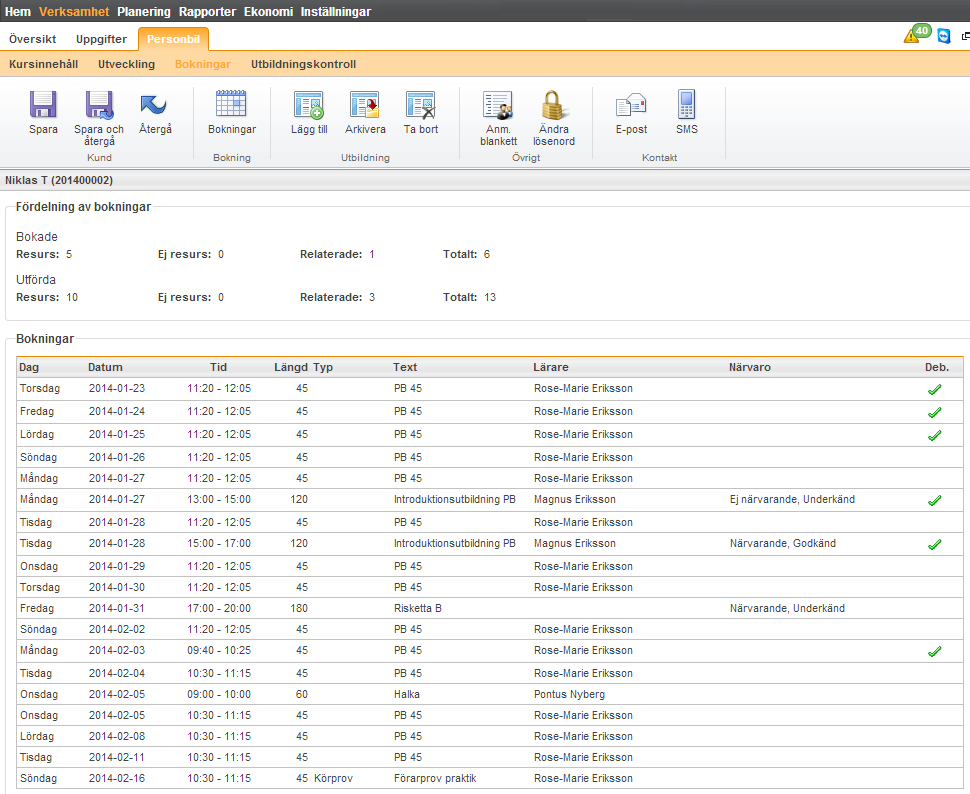Sort table by Text column header

pyautogui.click(x=405, y=367)
